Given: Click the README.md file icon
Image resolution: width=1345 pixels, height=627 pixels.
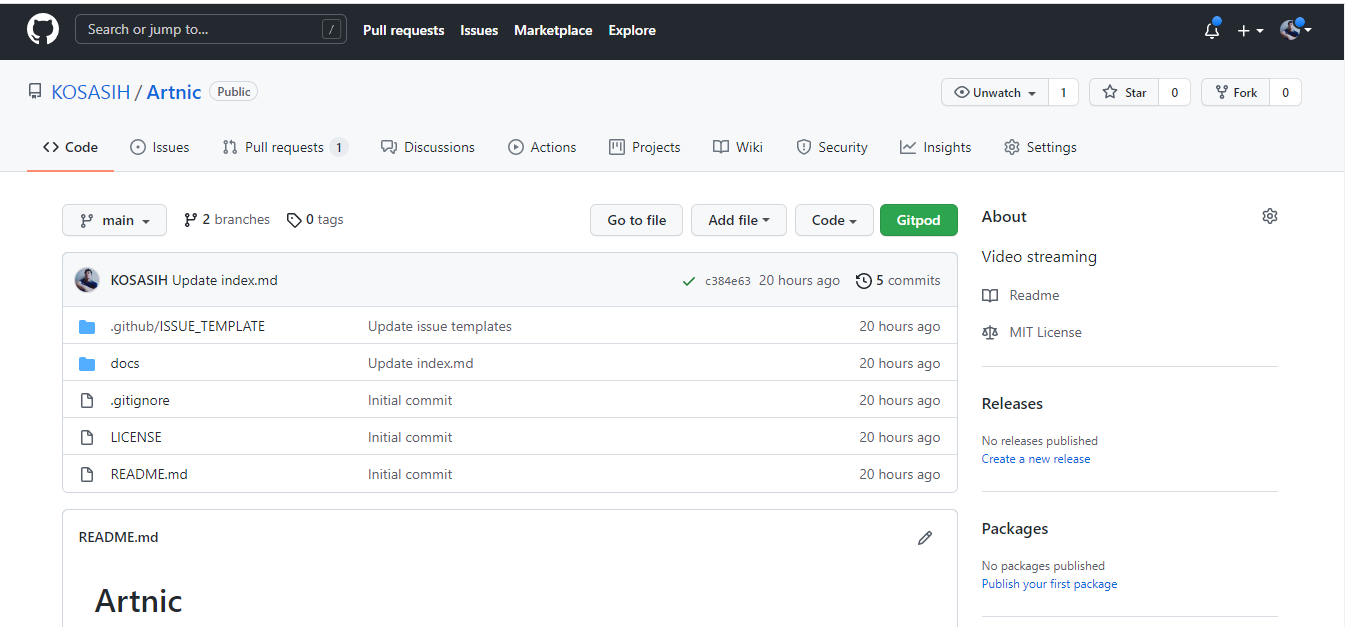Looking at the screenshot, I should 87,474.
